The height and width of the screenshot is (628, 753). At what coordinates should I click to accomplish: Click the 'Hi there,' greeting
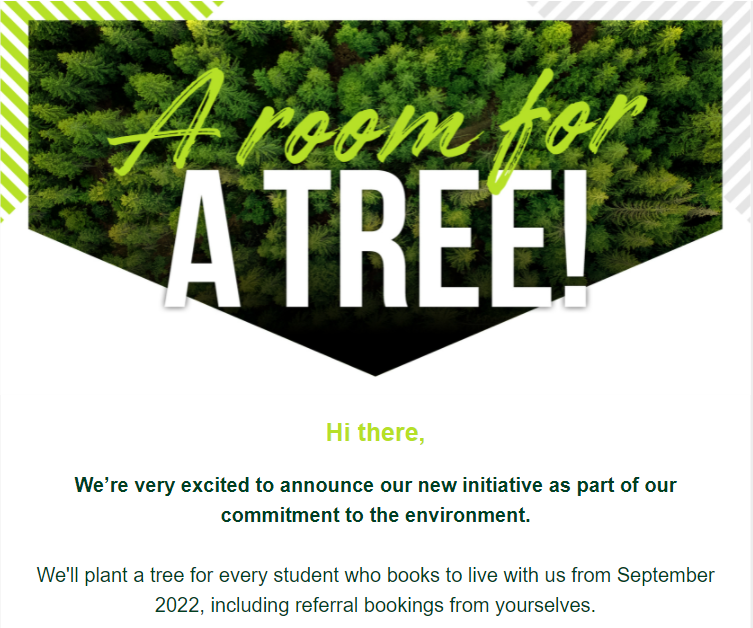[x=376, y=433]
